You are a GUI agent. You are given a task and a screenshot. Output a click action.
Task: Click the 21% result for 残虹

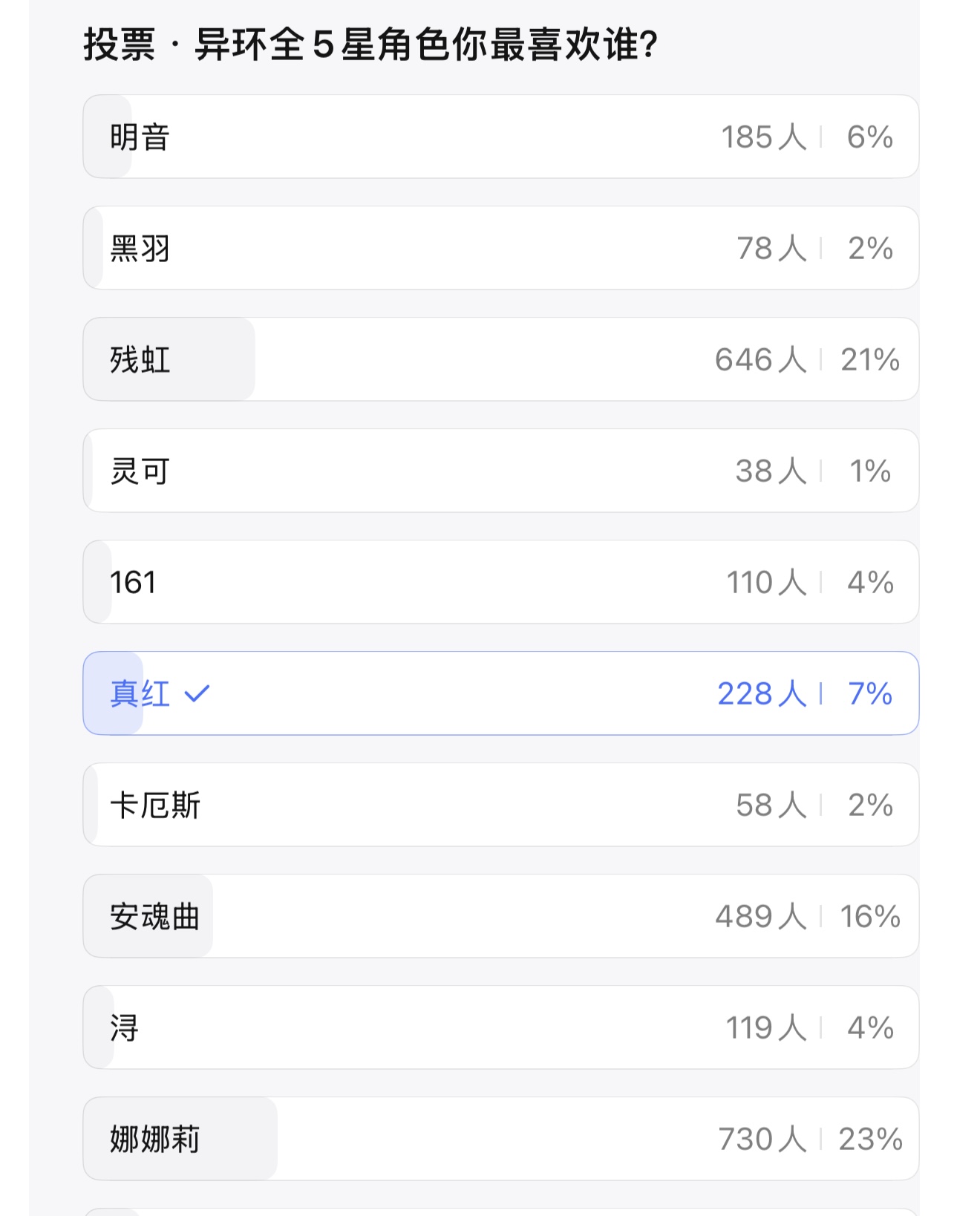tap(870, 360)
